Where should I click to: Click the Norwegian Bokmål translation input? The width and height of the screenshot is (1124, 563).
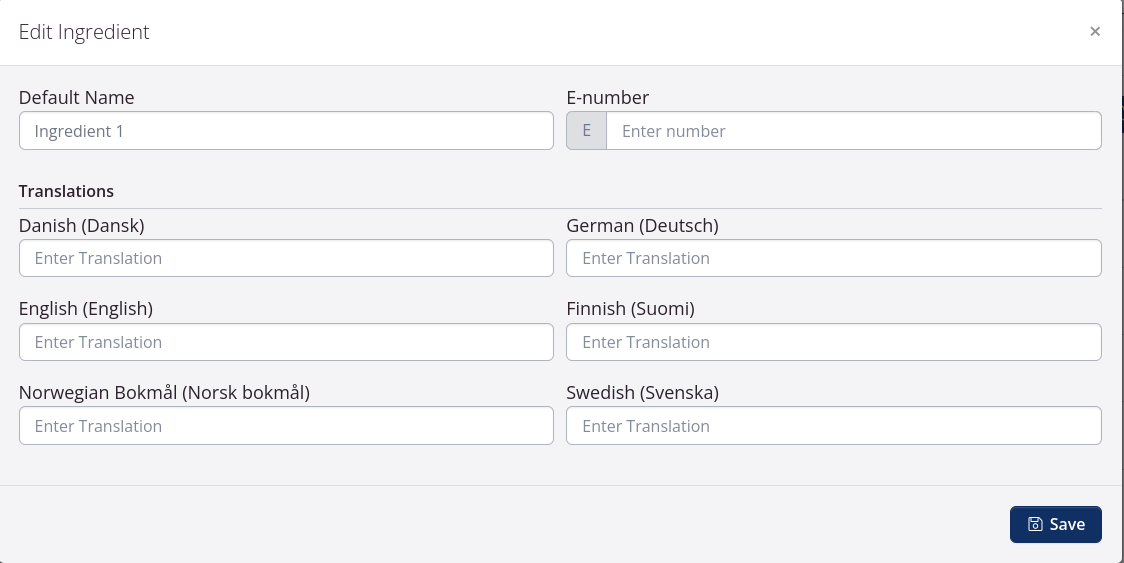286,426
